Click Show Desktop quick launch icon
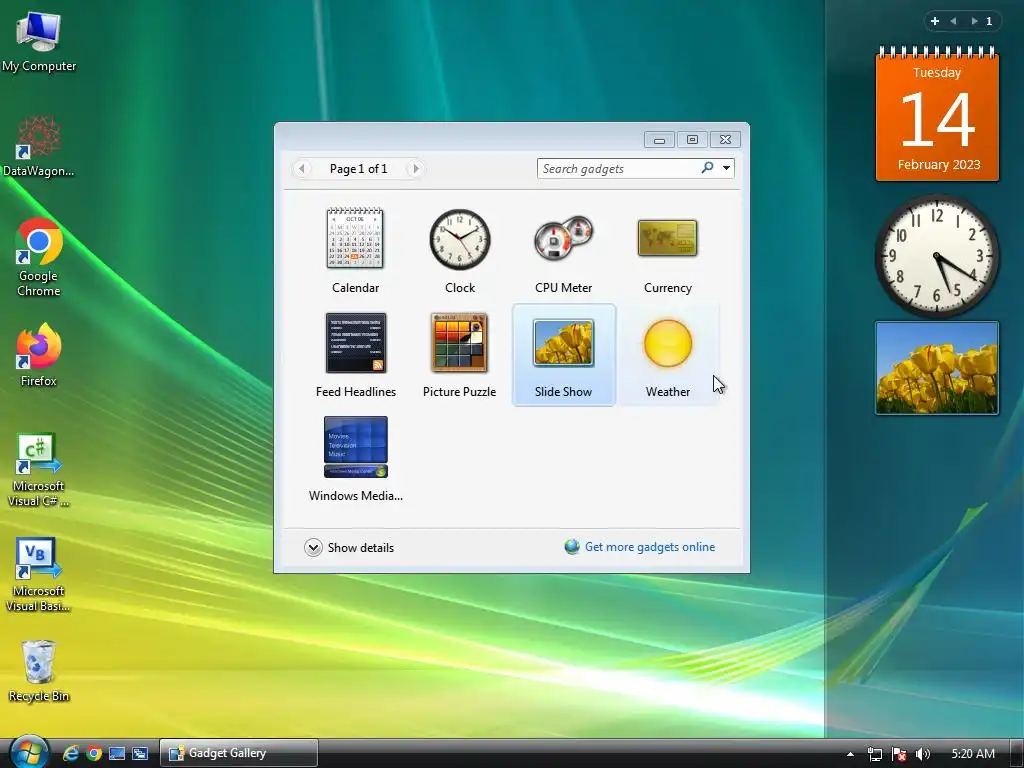The height and width of the screenshot is (768, 1024). (117, 754)
